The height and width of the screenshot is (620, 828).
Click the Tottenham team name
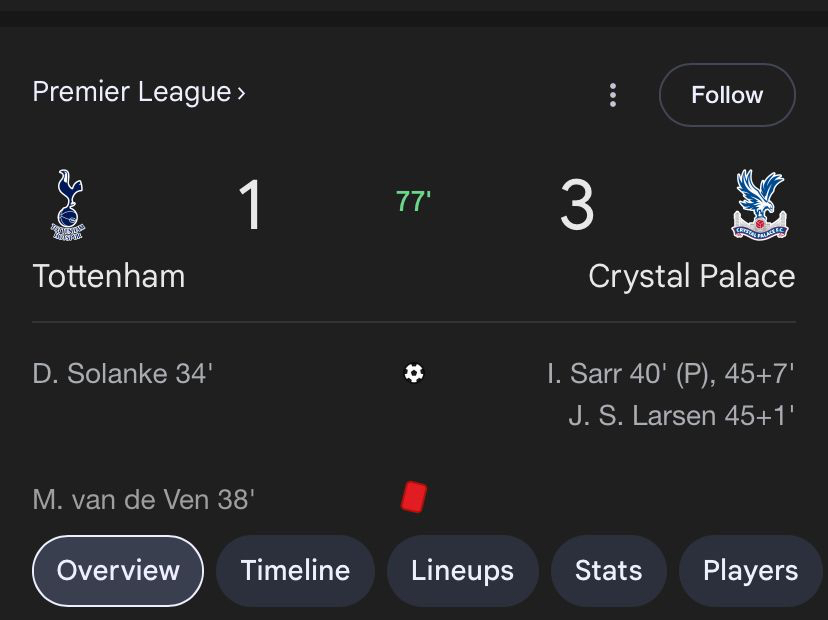click(109, 276)
